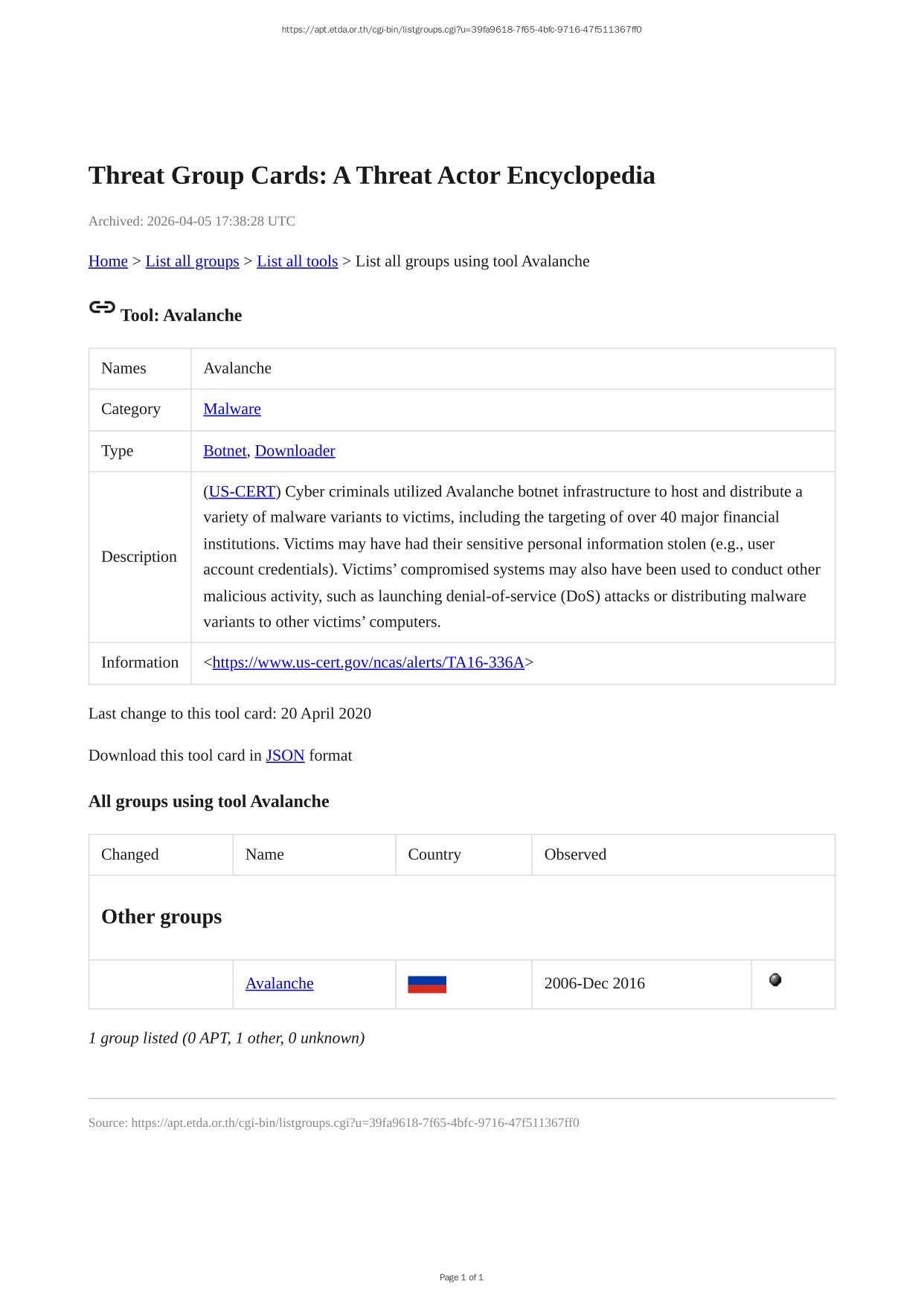Open the Home breadcrumb link
924x1307 pixels.
pos(108,261)
